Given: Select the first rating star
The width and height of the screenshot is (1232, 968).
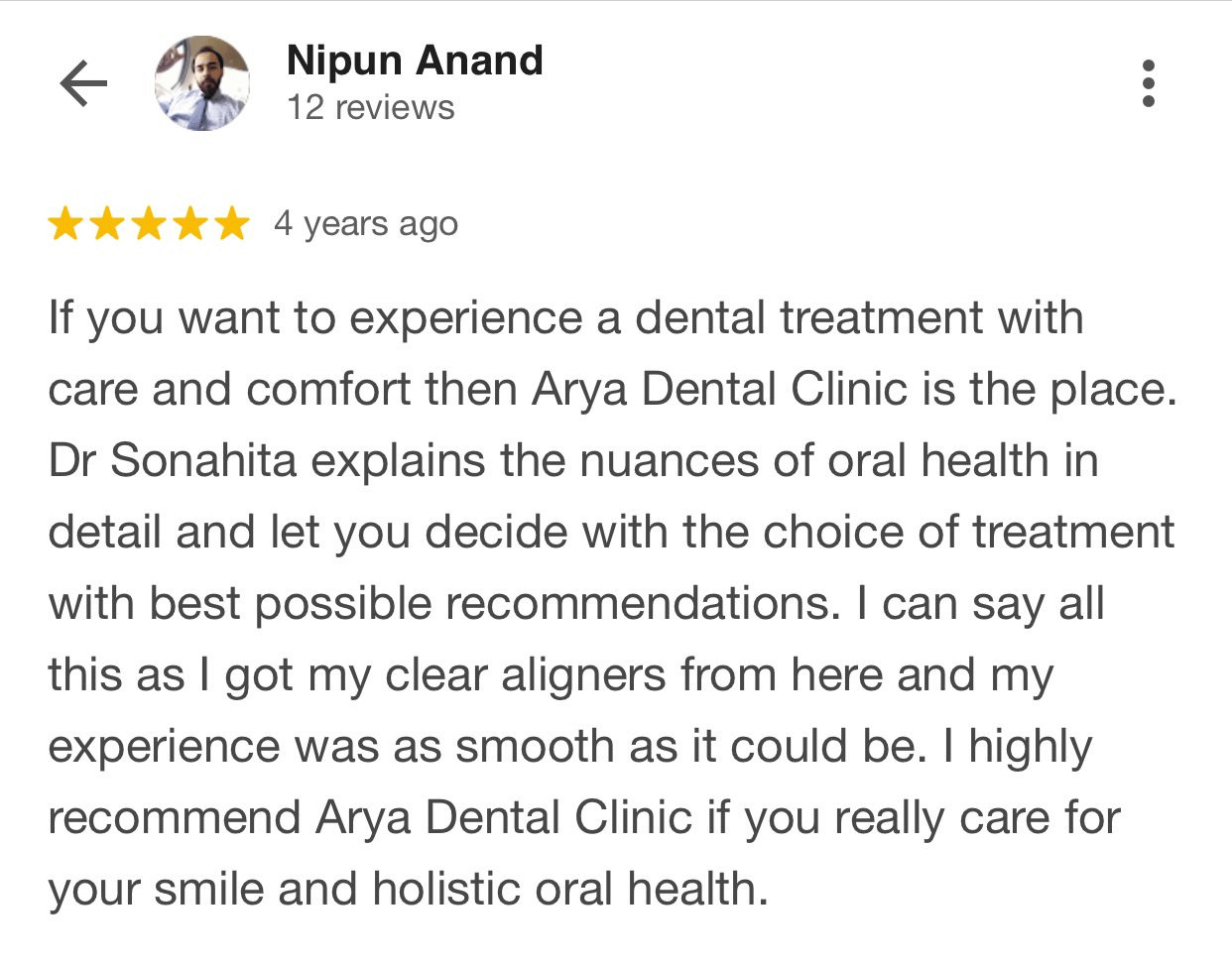Looking at the screenshot, I should point(65,224).
